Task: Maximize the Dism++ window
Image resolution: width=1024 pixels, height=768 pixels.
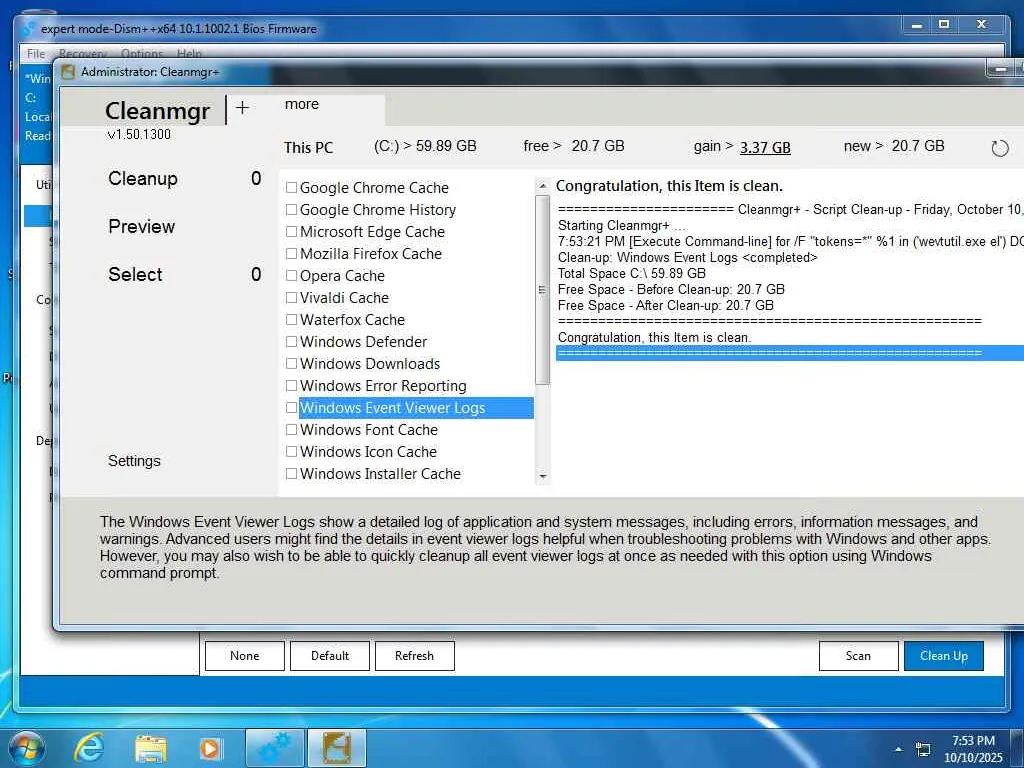Action: [944, 24]
